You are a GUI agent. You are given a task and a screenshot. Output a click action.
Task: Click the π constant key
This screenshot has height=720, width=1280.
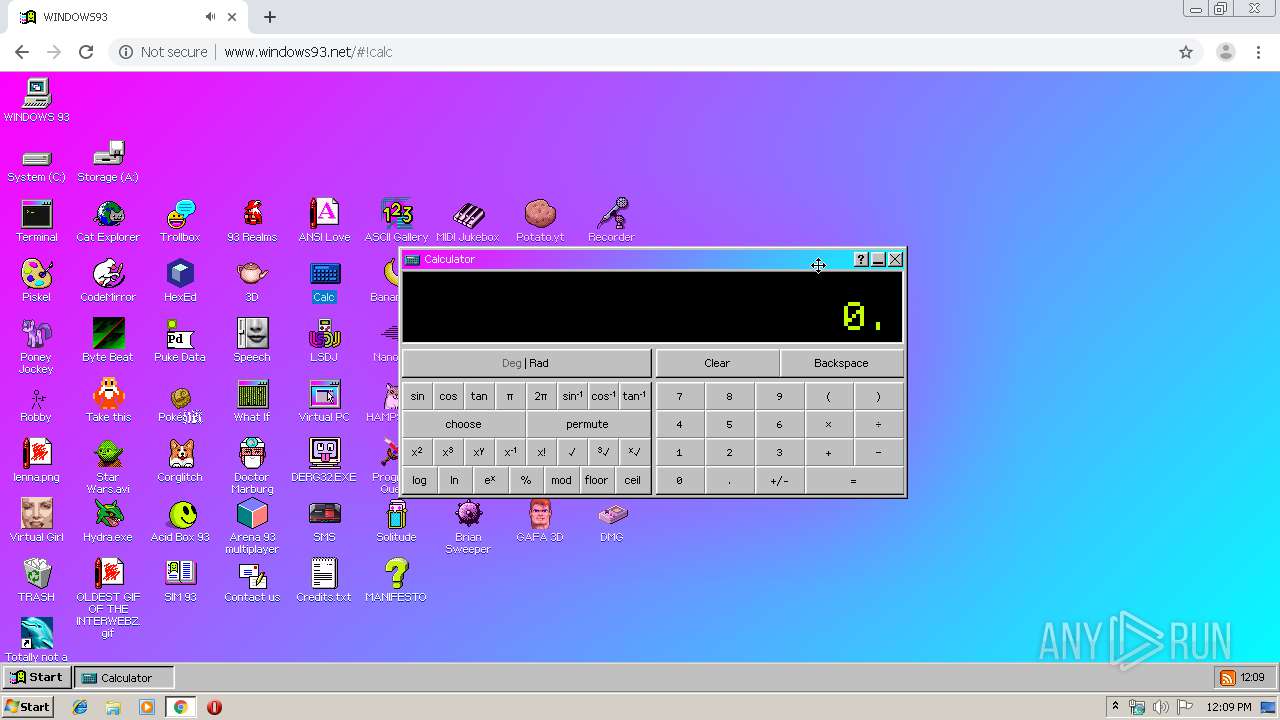click(510, 396)
